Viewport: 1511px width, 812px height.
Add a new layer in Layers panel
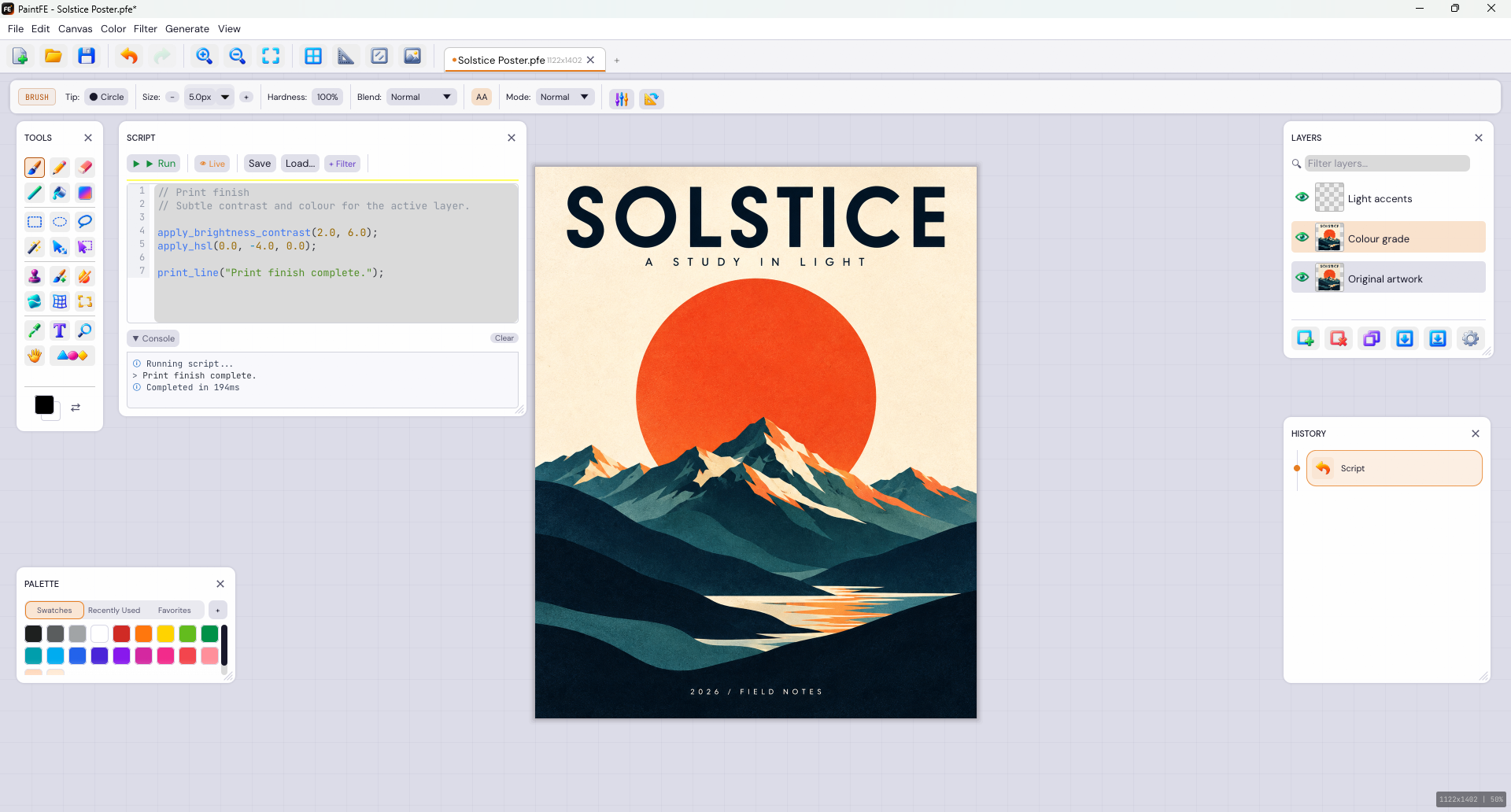coord(1306,338)
